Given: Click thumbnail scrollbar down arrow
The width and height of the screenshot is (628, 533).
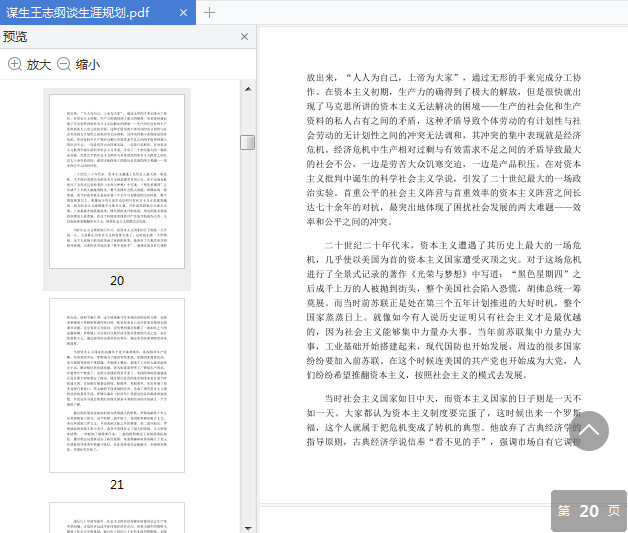Looking at the screenshot, I should [248, 528].
